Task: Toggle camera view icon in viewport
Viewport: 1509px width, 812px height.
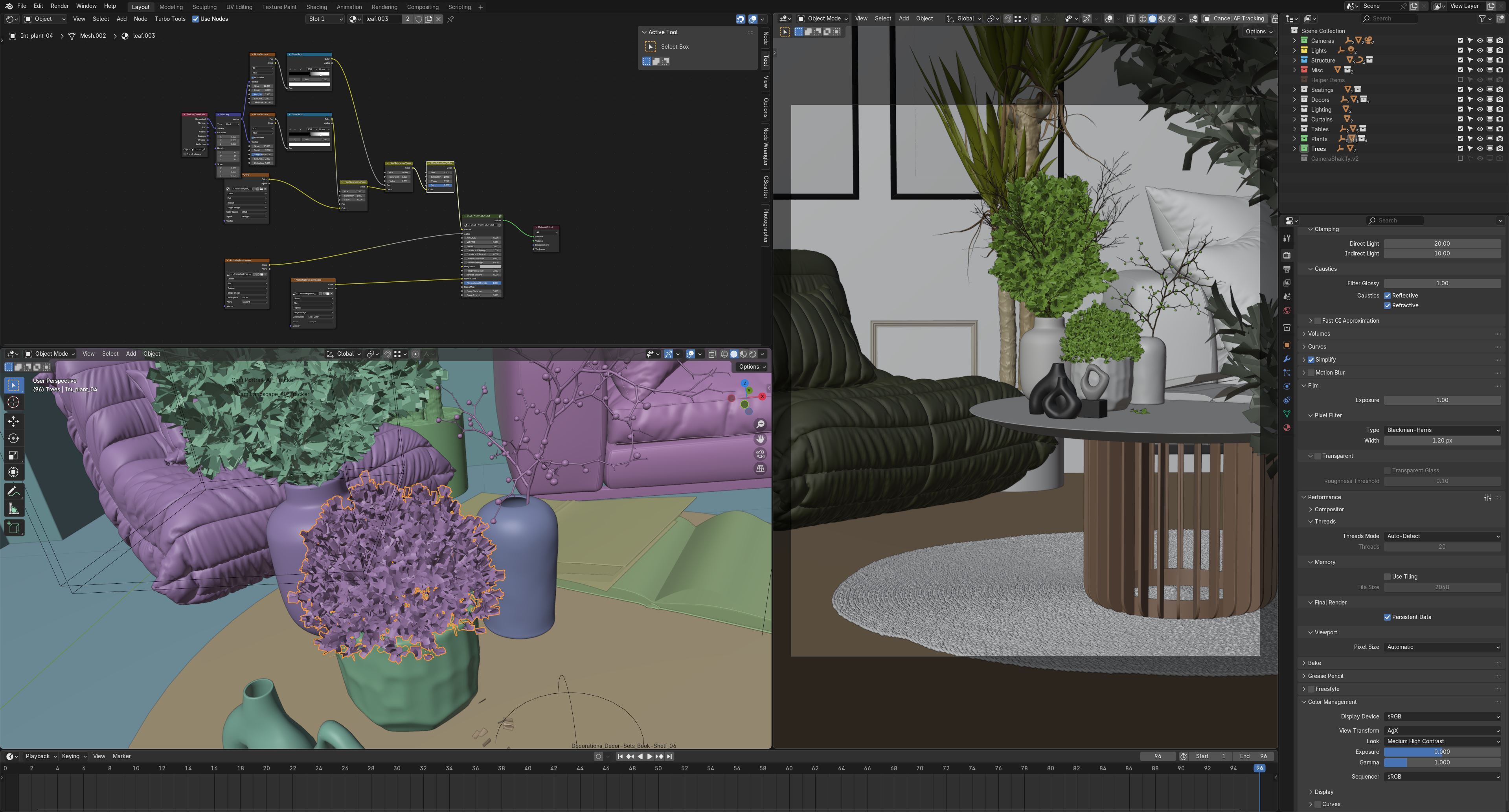Action: [x=760, y=454]
